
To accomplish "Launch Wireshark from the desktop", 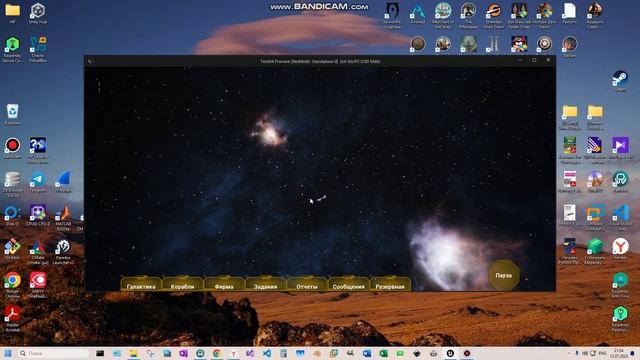I will (63, 182).
